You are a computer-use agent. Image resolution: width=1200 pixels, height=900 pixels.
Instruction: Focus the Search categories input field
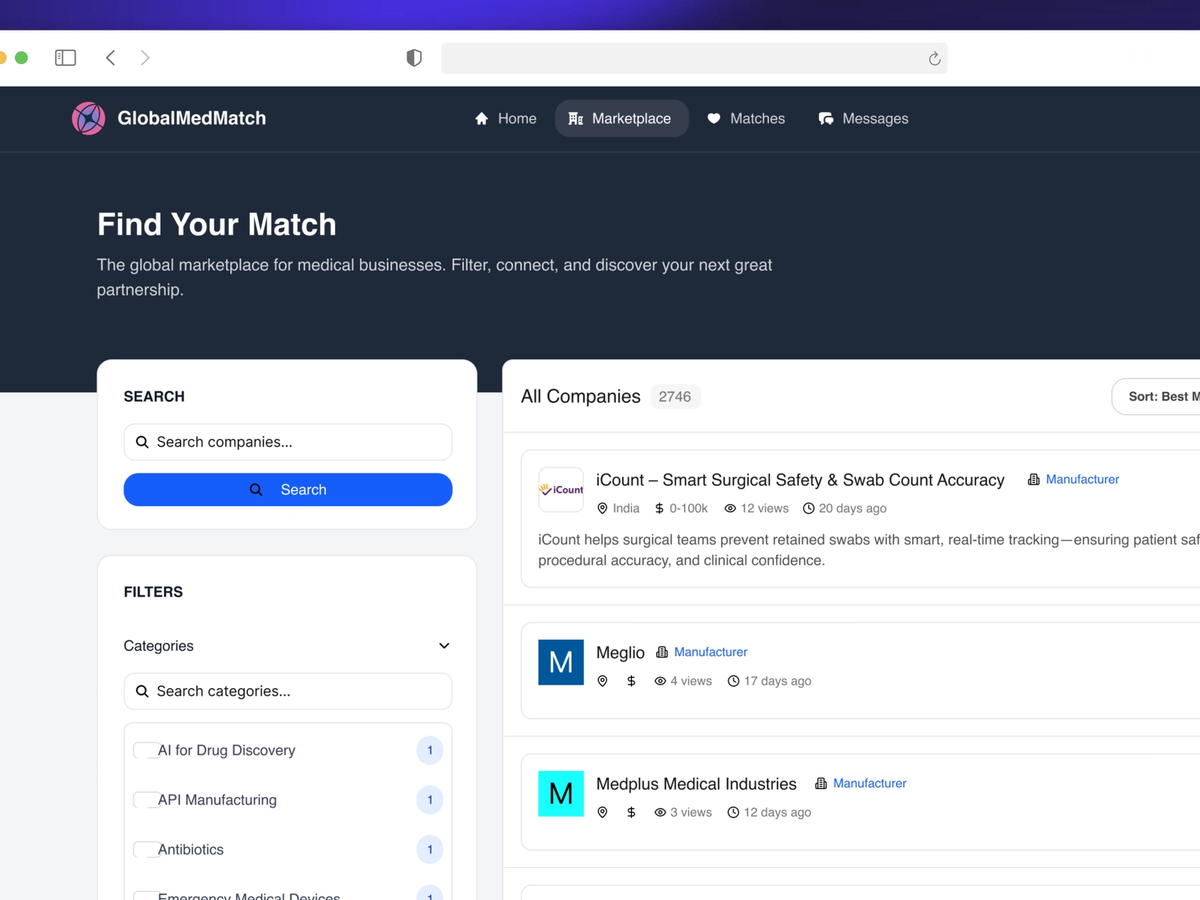[288, 691]
